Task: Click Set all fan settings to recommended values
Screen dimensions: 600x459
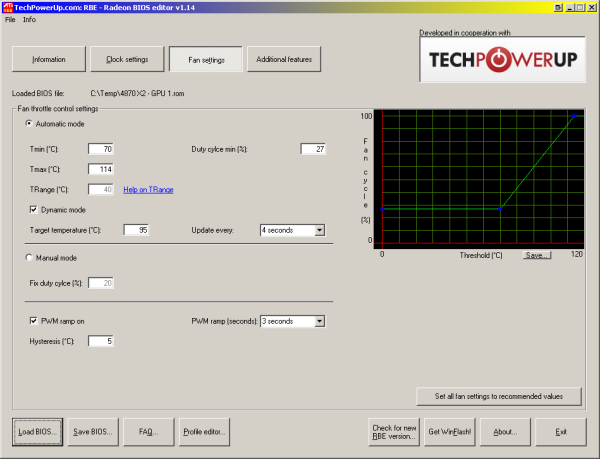Action: pyautogui.click(x=499, y=396)
